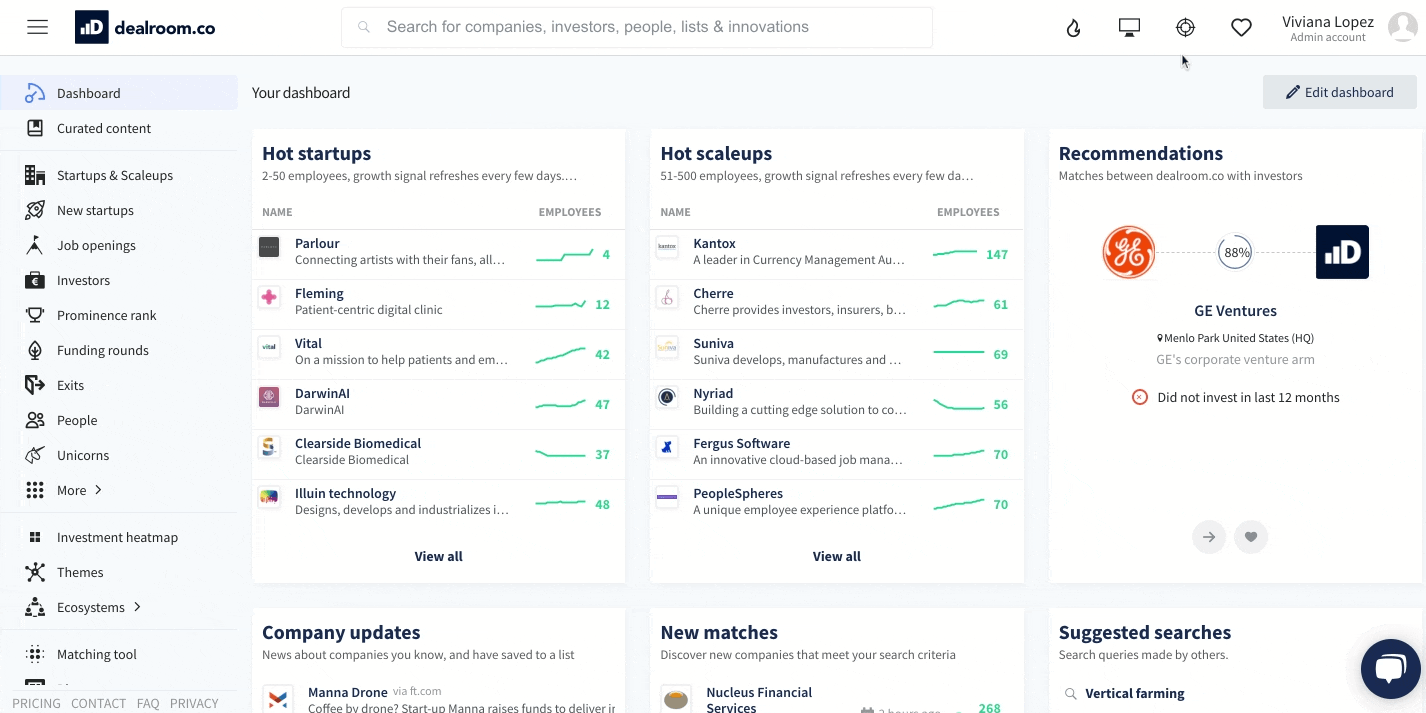1426x713 pixels.
Task: Click next arrow under GE Ventures recommendation
Action: 1209,537
